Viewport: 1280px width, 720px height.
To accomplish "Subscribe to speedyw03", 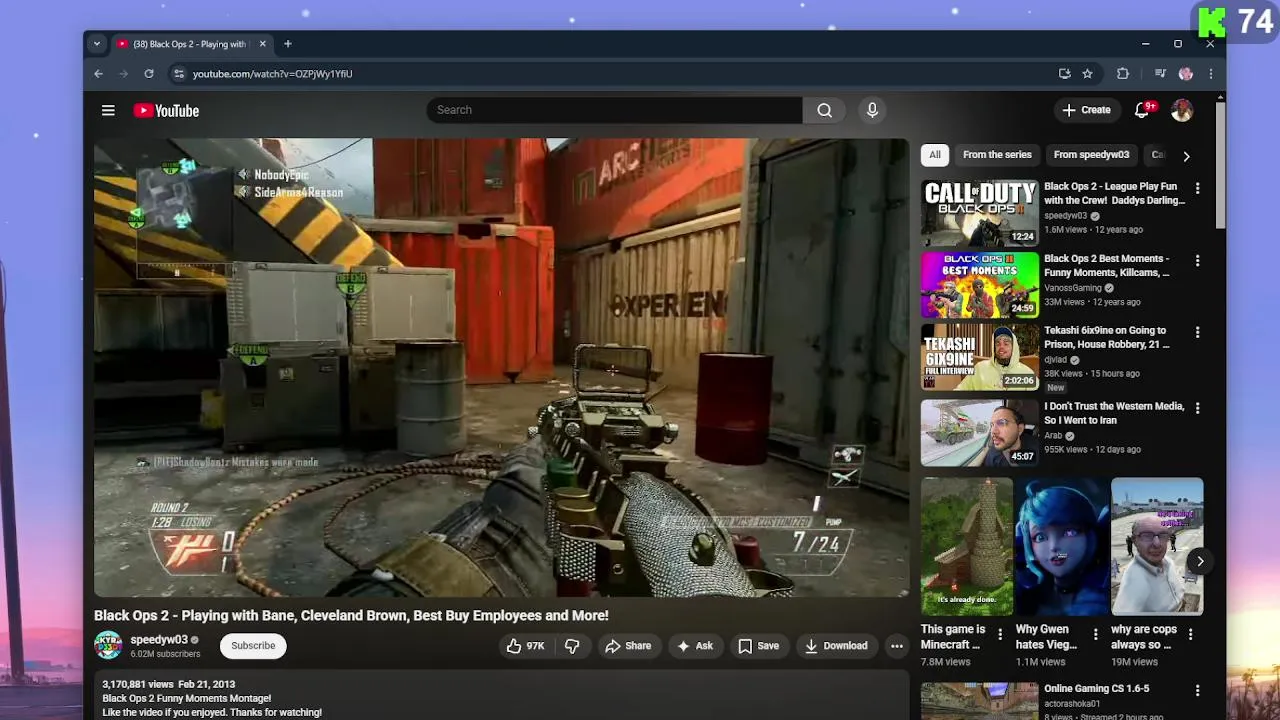I will coord(253,646).
